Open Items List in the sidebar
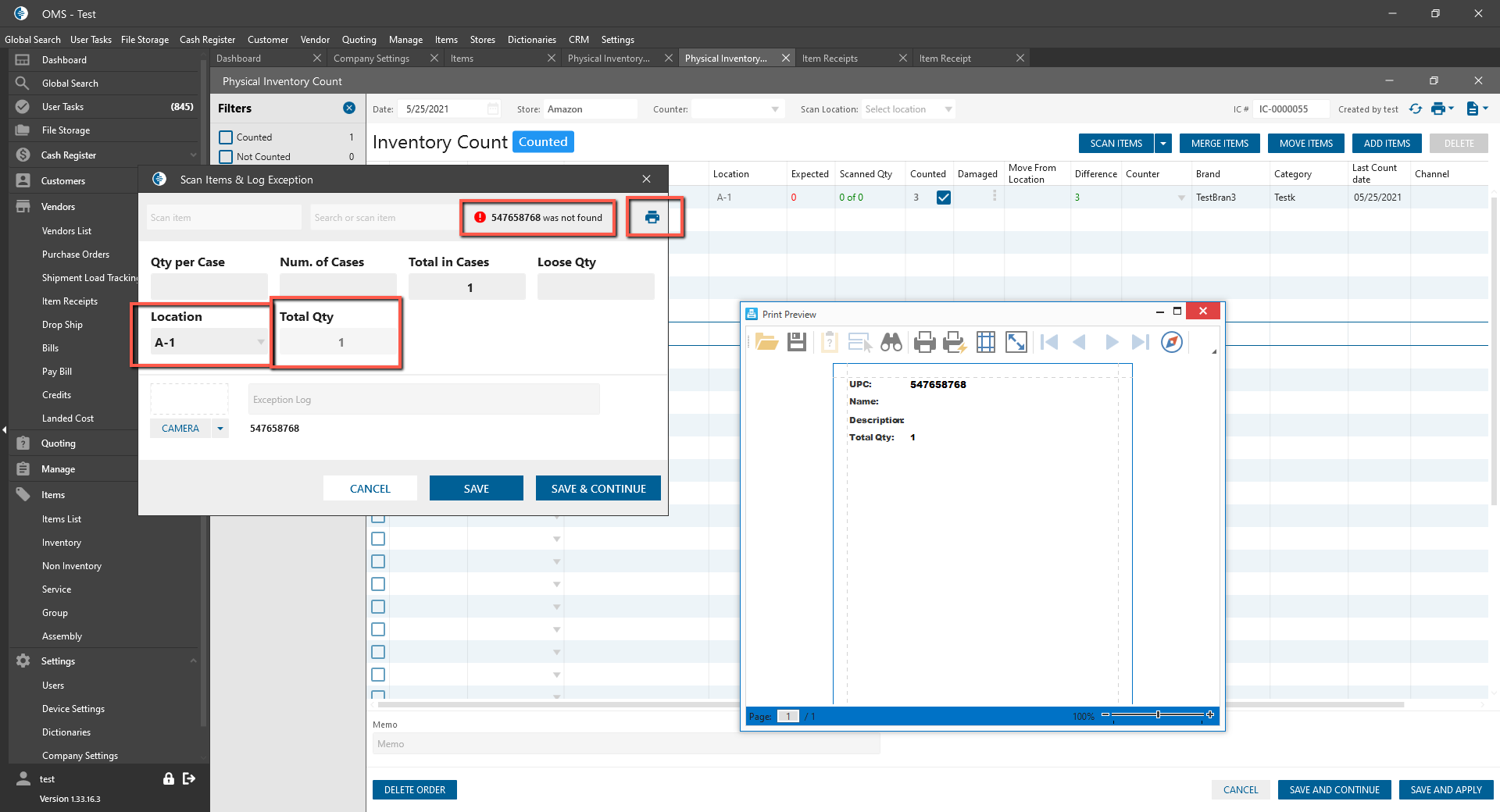The image size is (1500, 812). point(62,519)
